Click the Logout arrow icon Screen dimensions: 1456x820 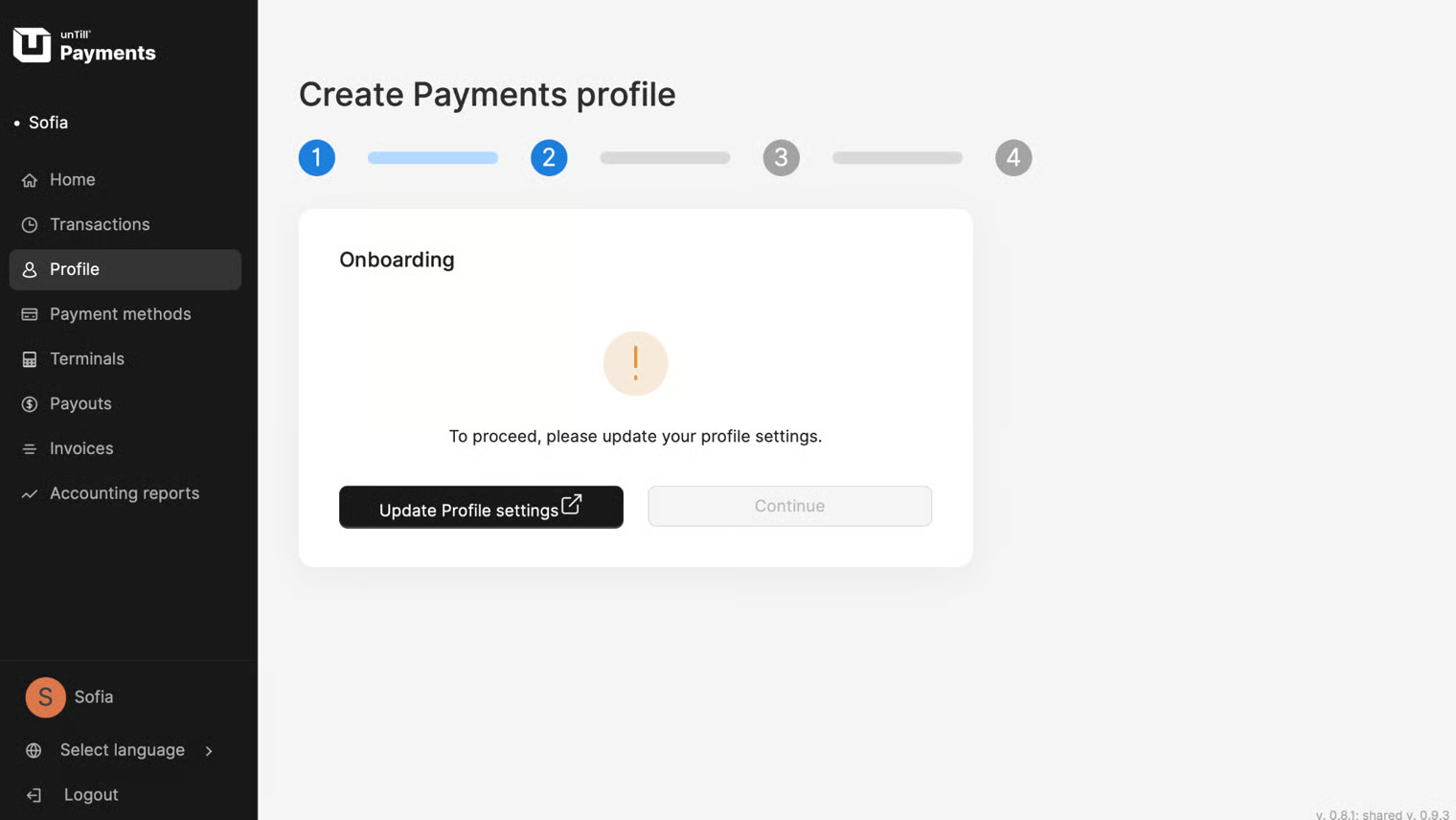tap(34, 795)
